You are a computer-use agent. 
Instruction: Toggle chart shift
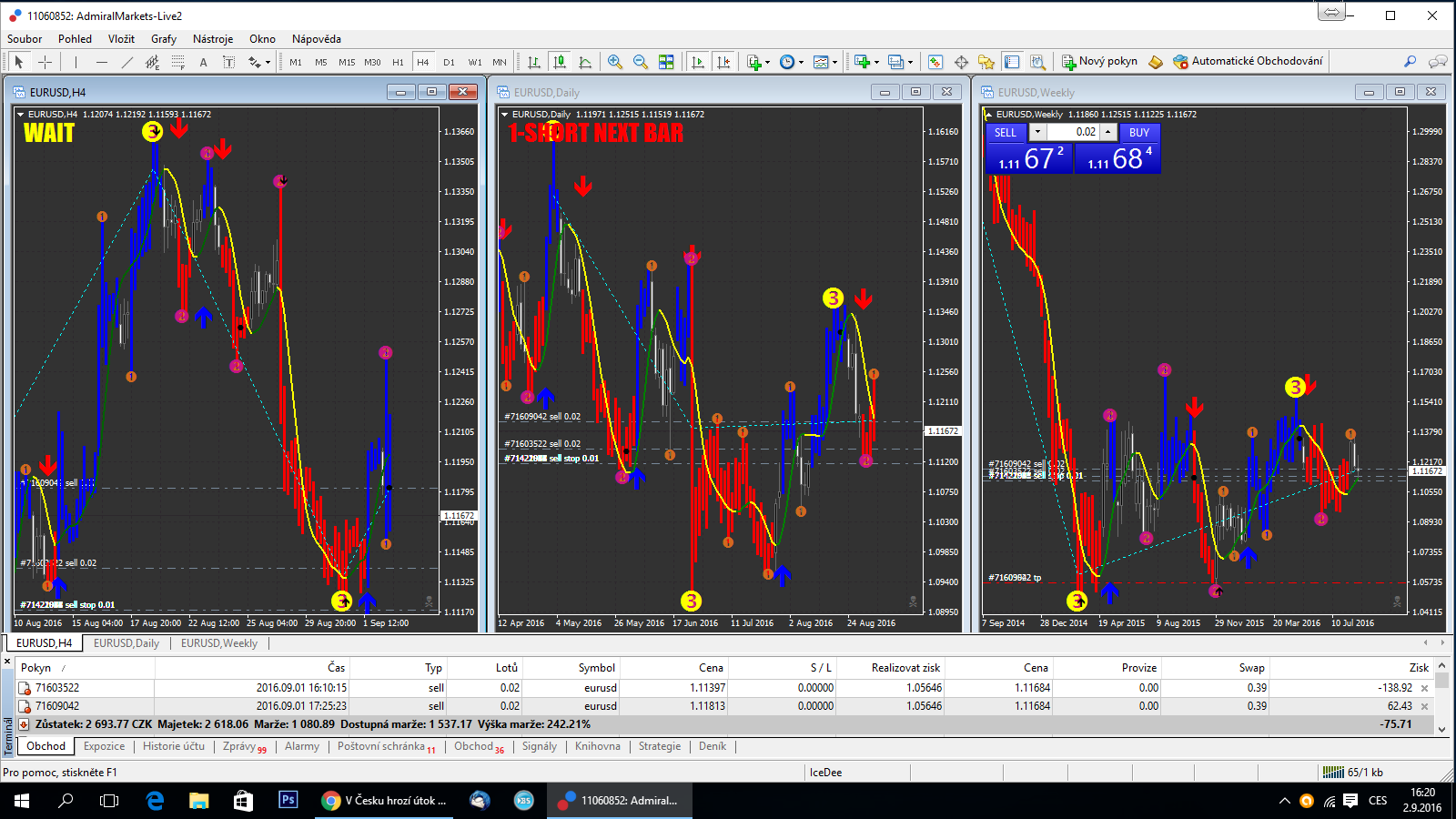(723, 62)
